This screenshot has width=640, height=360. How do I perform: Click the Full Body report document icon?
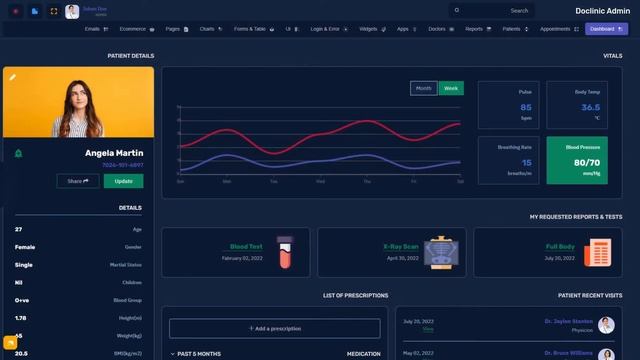click(x=598, y=253)
